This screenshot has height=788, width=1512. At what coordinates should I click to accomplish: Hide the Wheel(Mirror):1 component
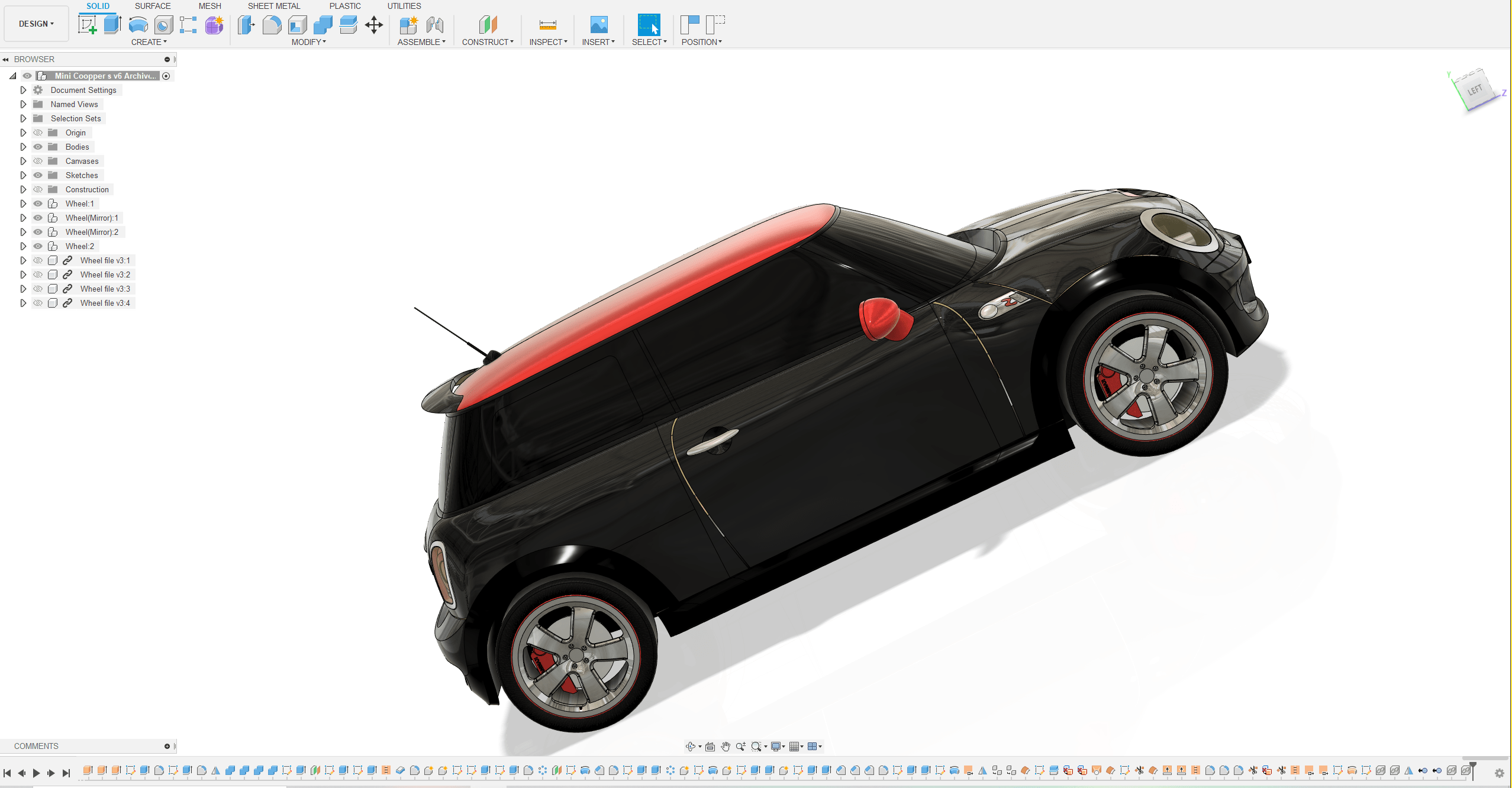click(x=38, y=218)
